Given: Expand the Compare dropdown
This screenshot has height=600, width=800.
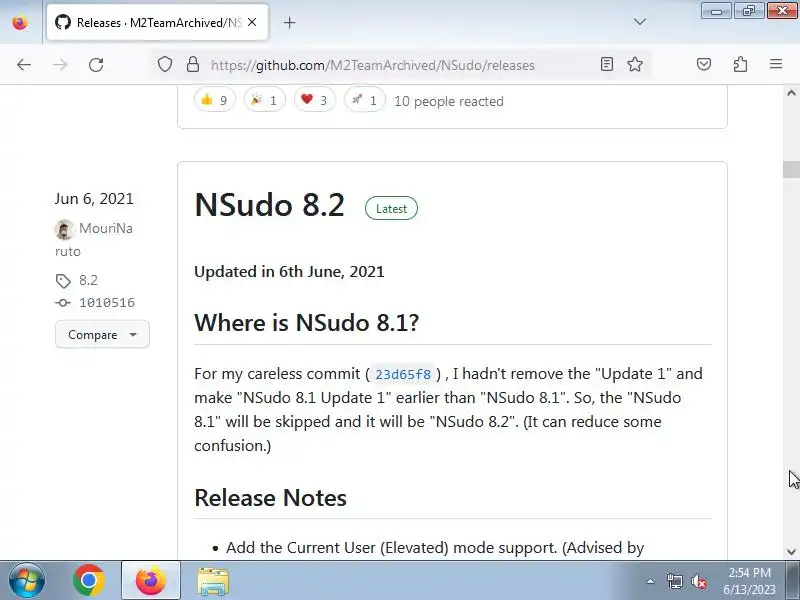Looking at the screenshot, I should pos(102,335).
